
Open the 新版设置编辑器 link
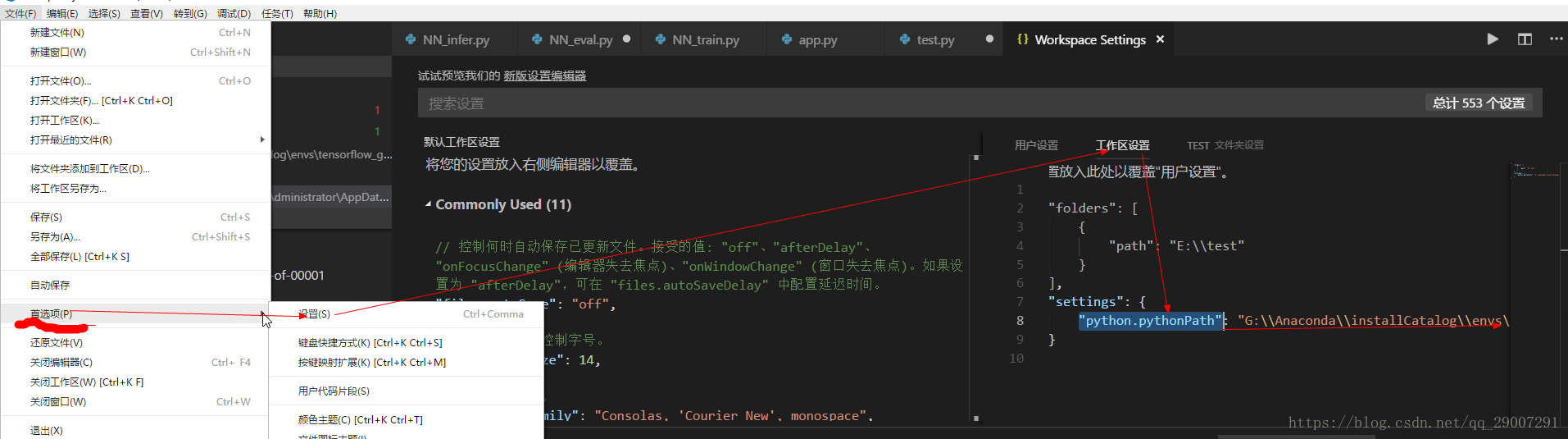544,75
